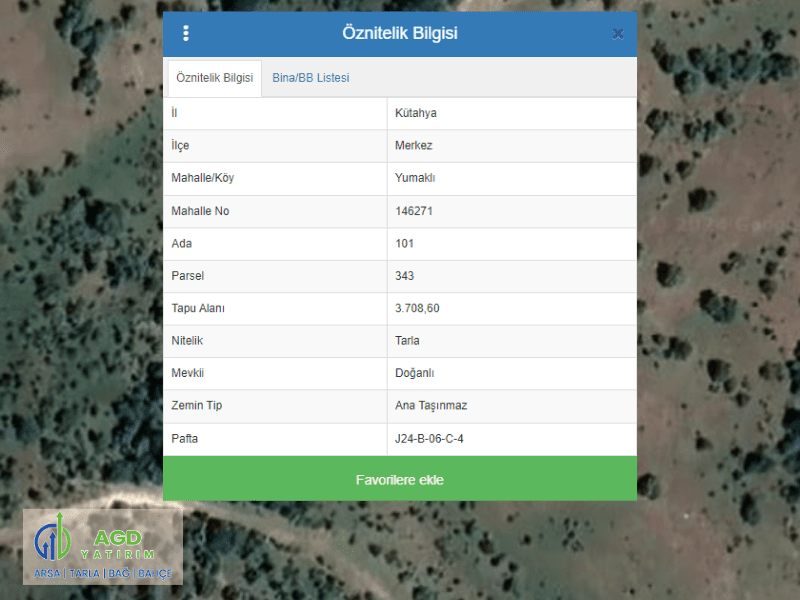Image resolution: width=800 pixels, height=600 pixels.
Task: Click the Kütahya province value
Action: click(x=416, y=113)
